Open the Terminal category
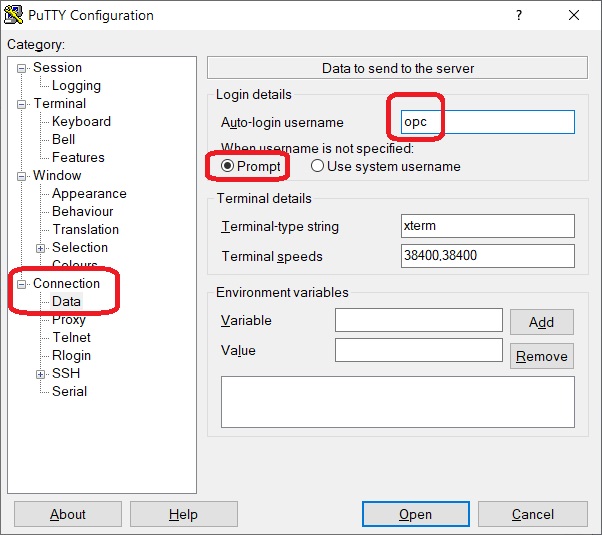This screenshot has width=602, height=535. [60, 103]
